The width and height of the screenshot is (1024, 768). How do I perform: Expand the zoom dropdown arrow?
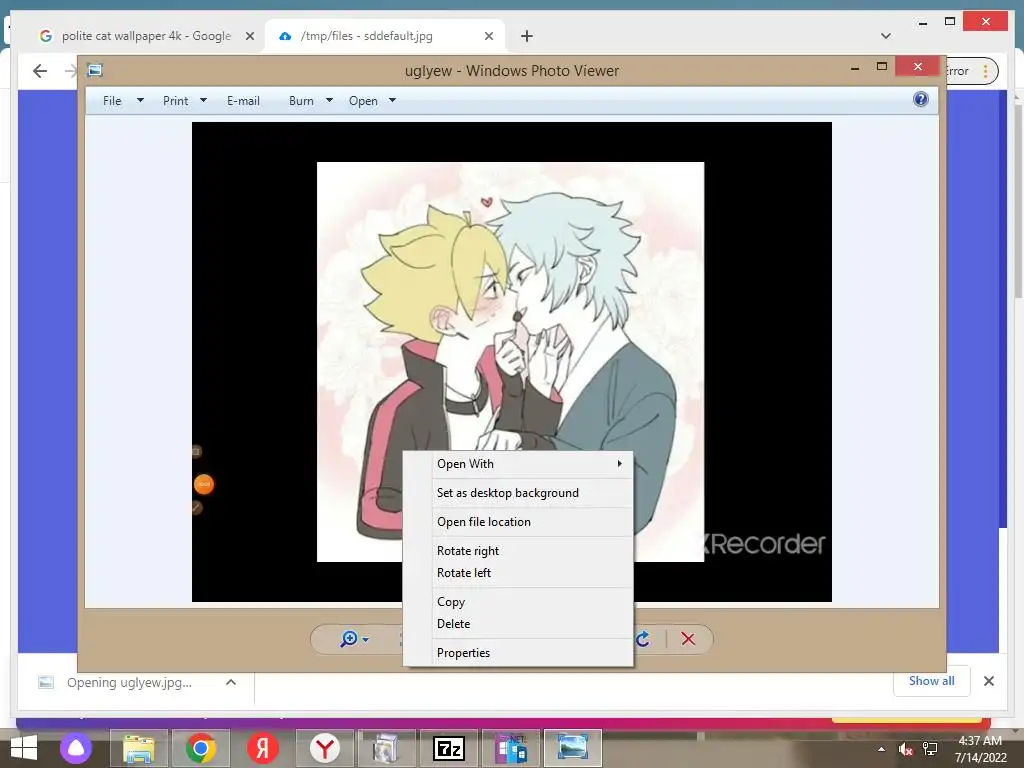pyautogui.click(x=366, y=639)
